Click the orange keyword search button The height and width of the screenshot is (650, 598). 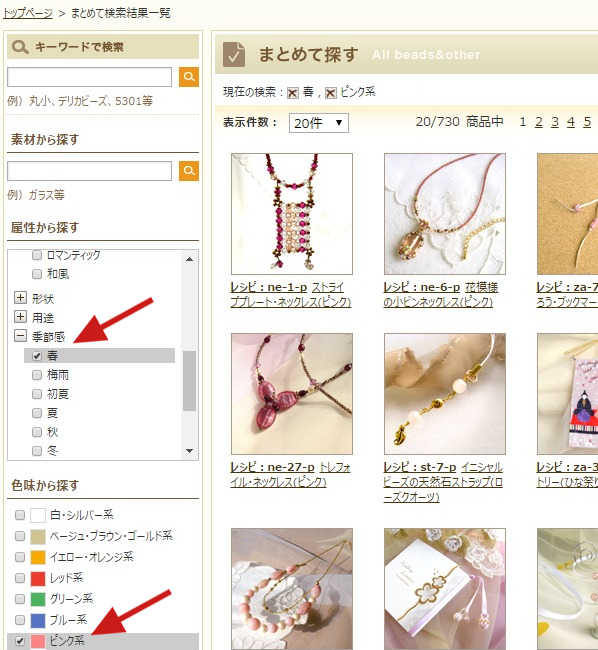pyautogui.click(x=189, y=77)
